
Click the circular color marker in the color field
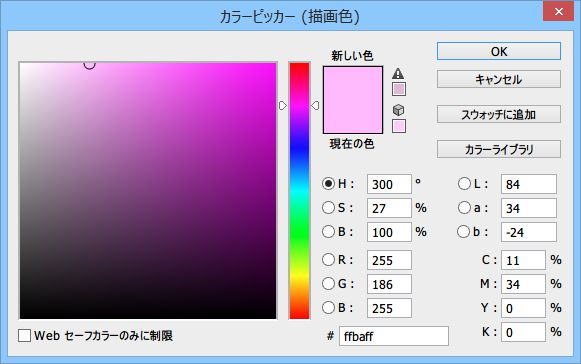click(x=89, y=64)
